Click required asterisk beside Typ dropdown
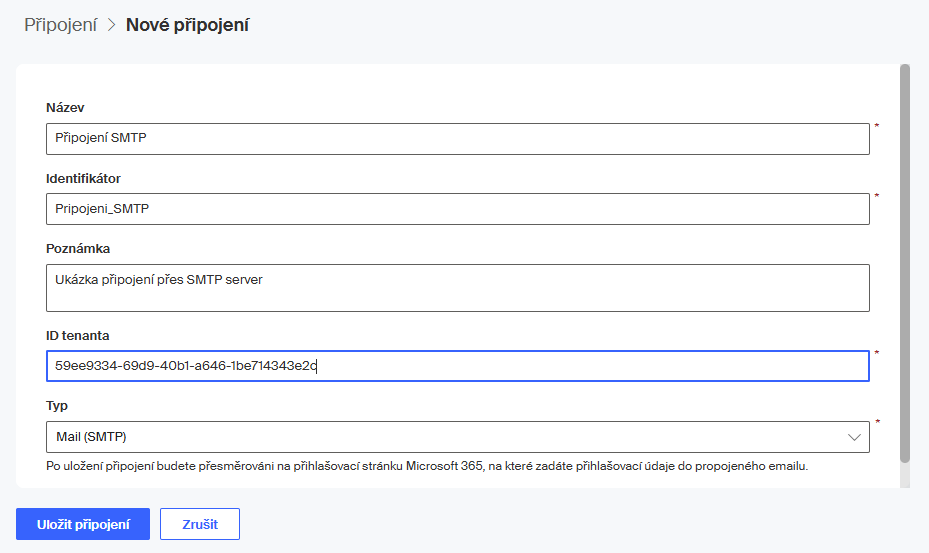The image size is (929, 553). tap(877, 424)
